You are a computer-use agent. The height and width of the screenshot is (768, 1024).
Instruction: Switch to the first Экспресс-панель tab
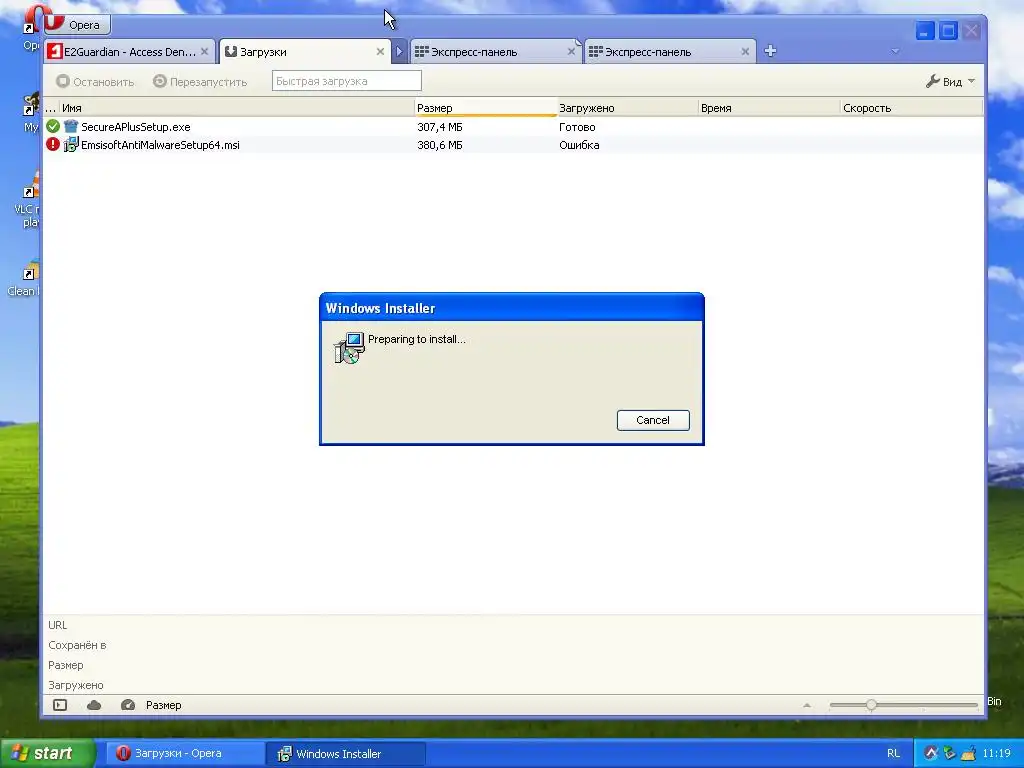pos(494,52)
